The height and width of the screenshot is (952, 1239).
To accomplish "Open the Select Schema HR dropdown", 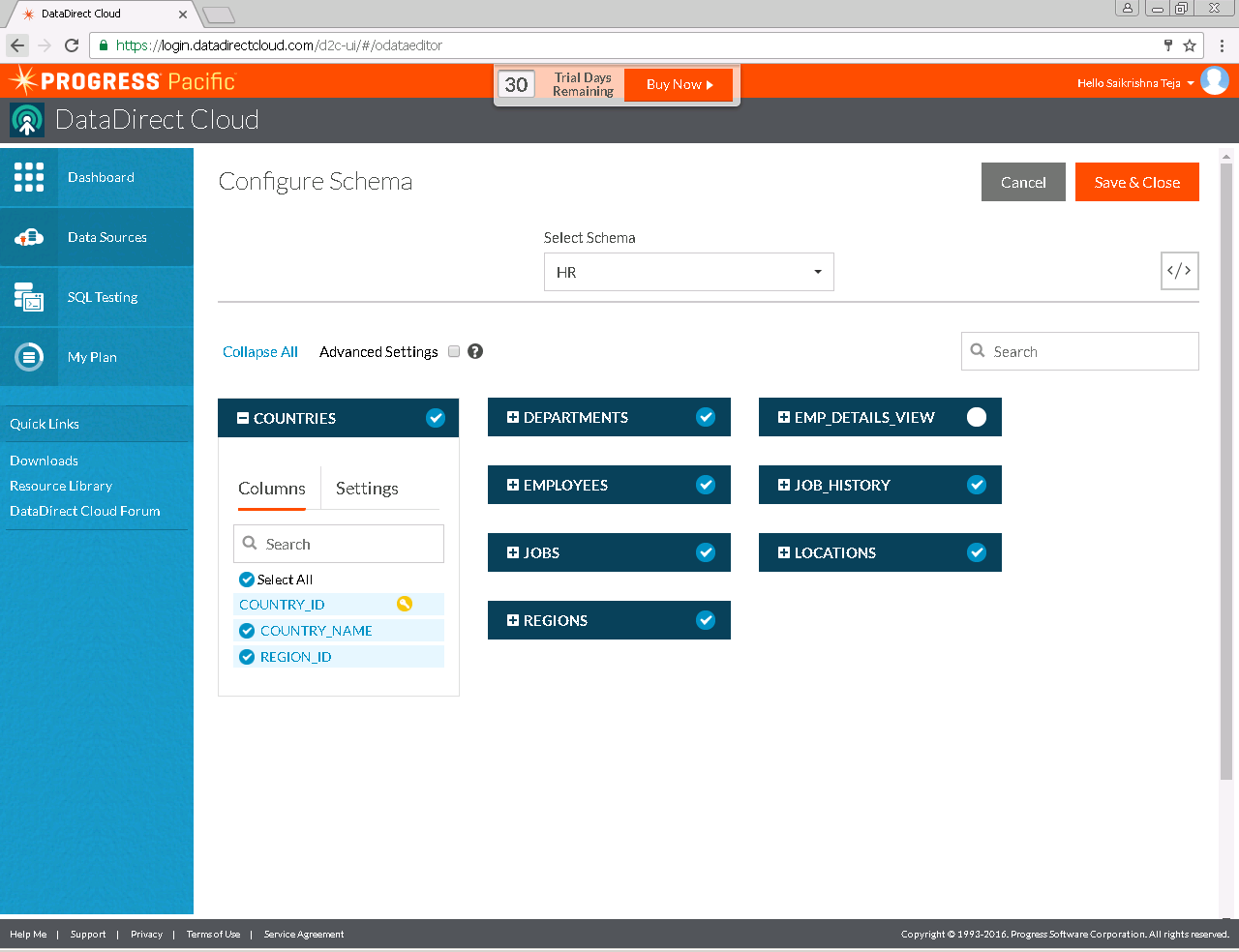I will click(688, 272).
